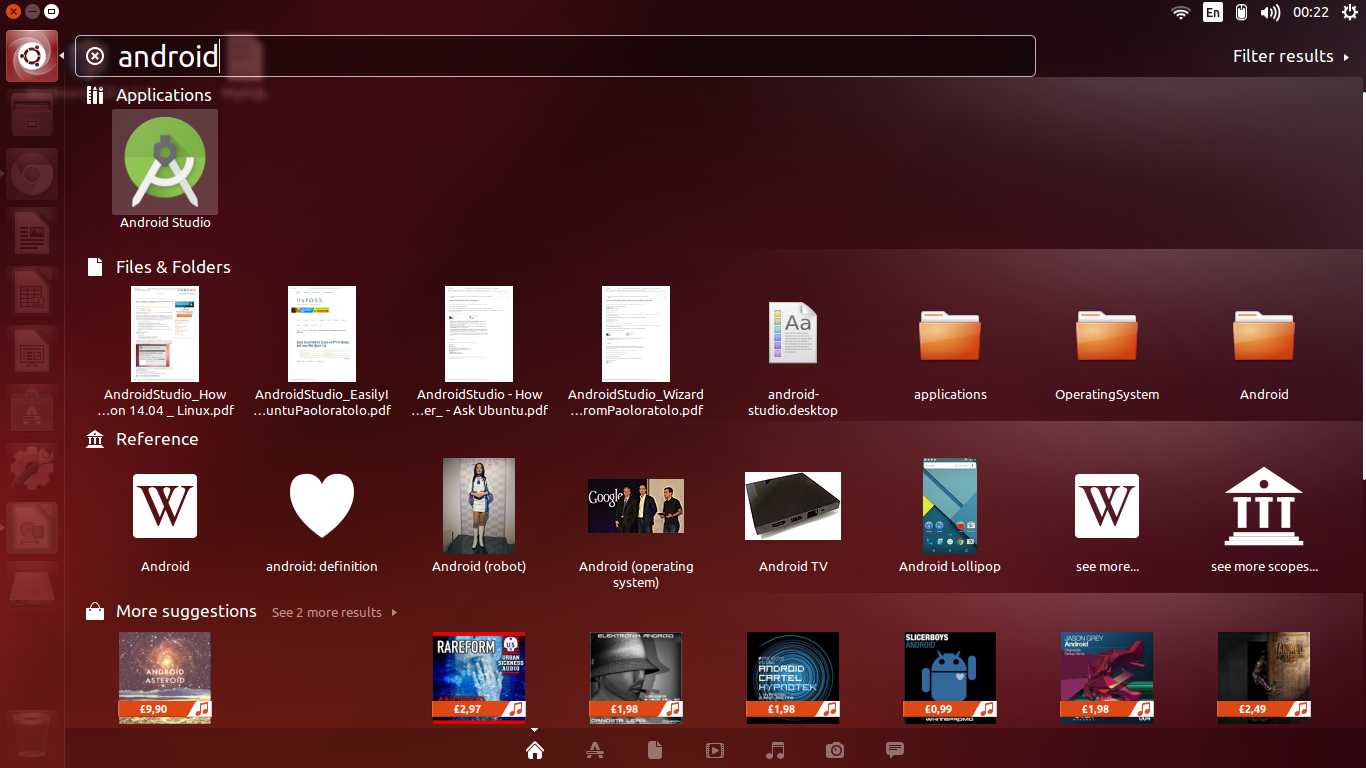Click the network indicator icon
This screenshot has width=1366, height=768.
[1180, 12]
